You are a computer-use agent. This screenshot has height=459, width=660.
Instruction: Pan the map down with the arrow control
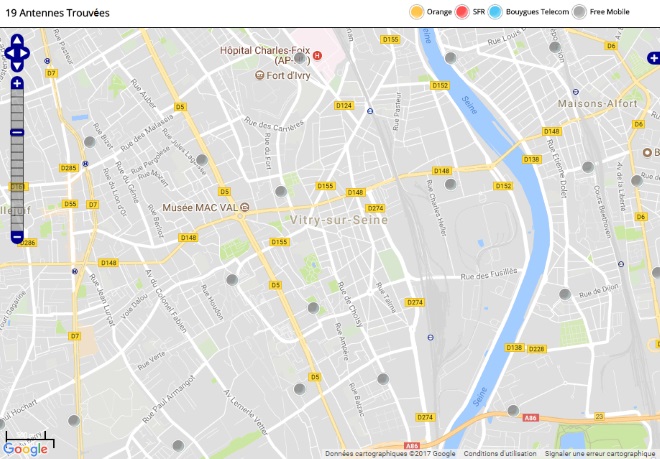(17, 67)
